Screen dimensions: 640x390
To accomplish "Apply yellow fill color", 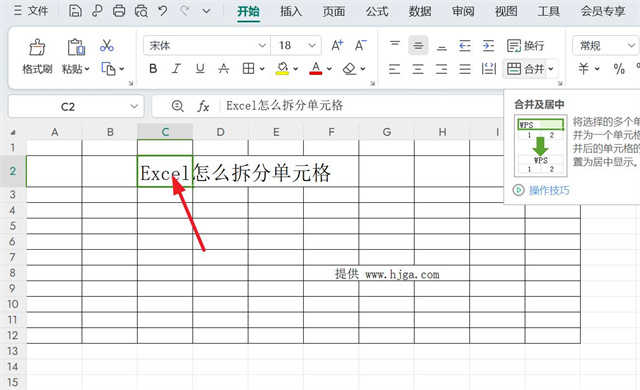I will tap(282, 69).
